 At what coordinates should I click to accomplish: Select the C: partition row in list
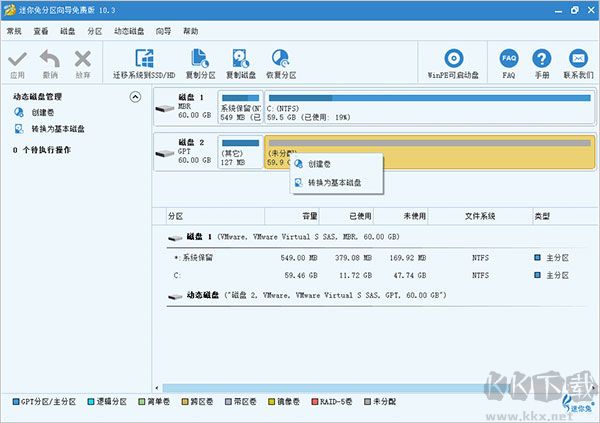(377, 275)
